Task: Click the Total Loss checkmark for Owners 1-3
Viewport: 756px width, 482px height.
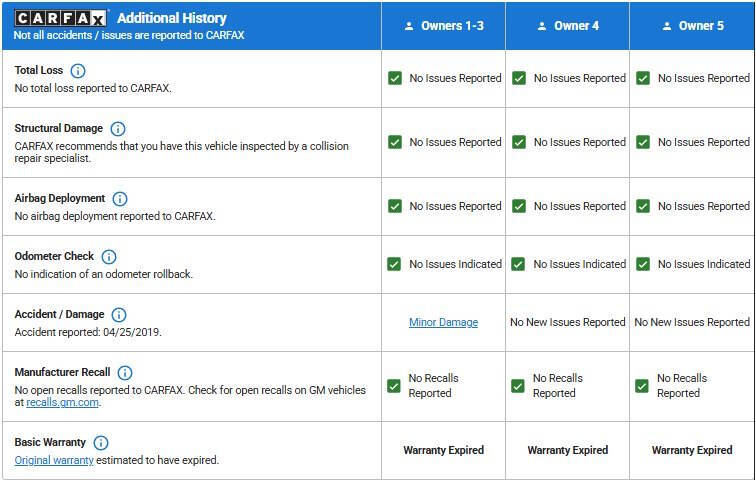Action: coord(395,78)
